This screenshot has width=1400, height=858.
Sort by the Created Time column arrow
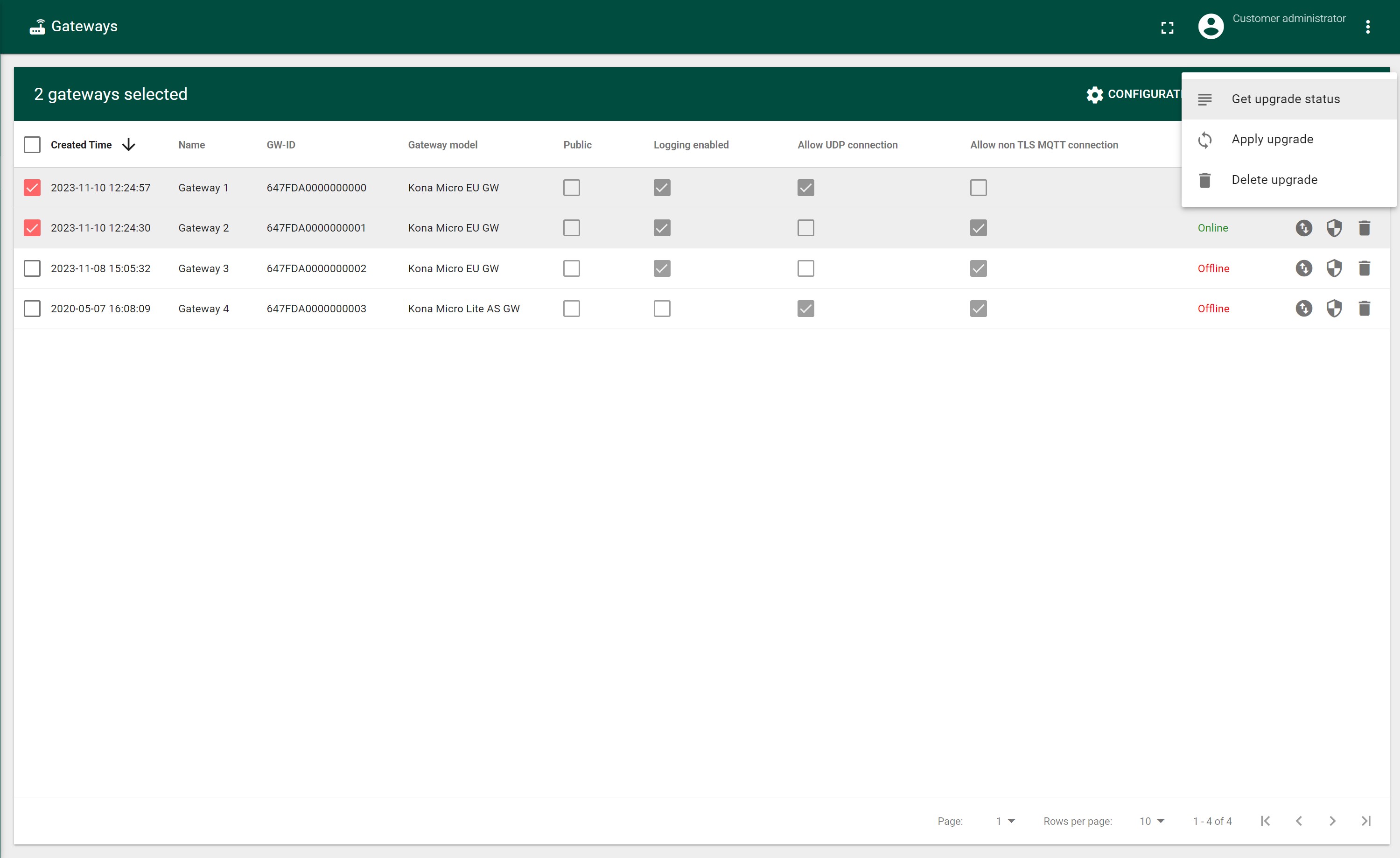(x=129, y=145)
